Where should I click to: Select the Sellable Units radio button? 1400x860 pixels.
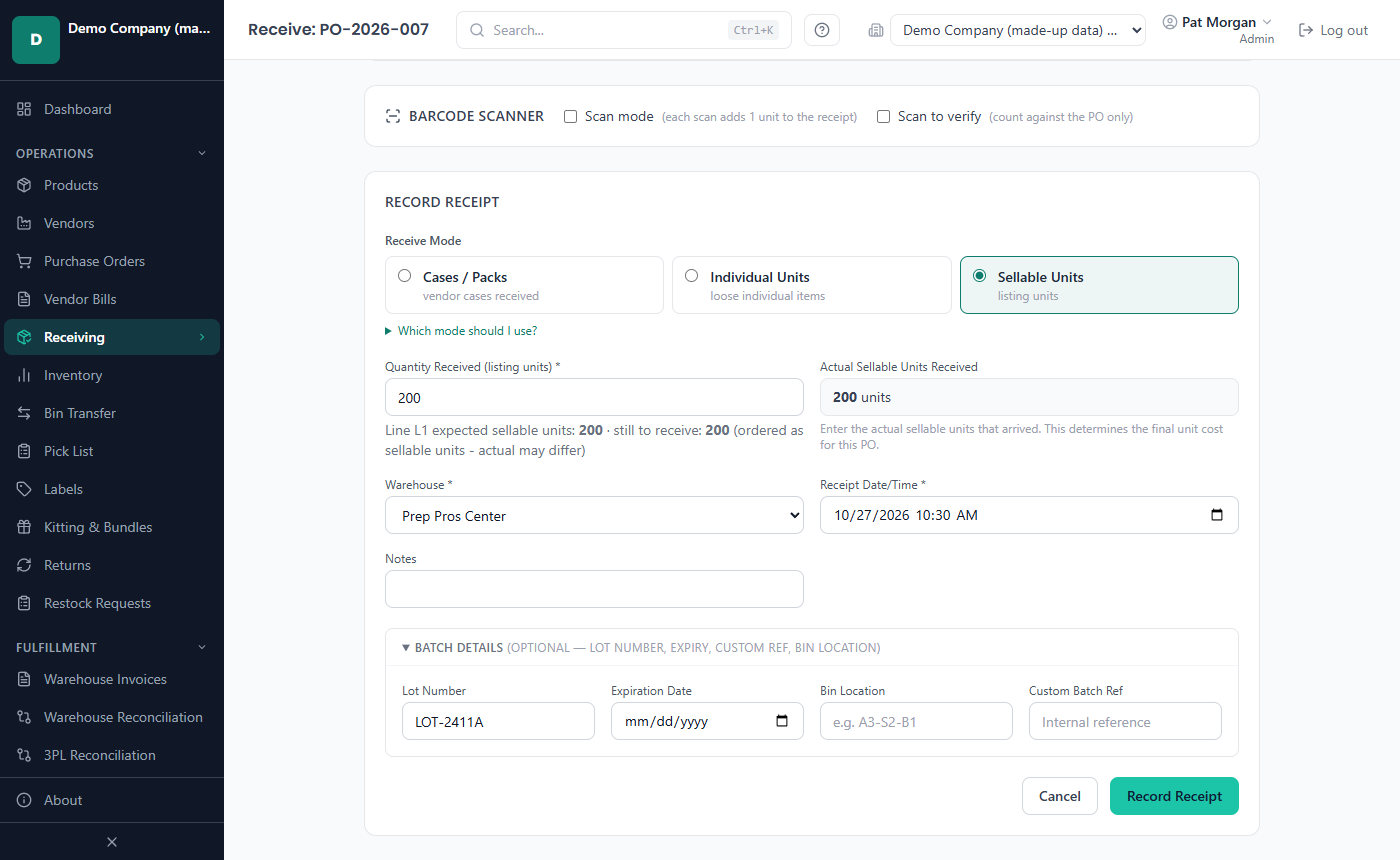point(979,276)
